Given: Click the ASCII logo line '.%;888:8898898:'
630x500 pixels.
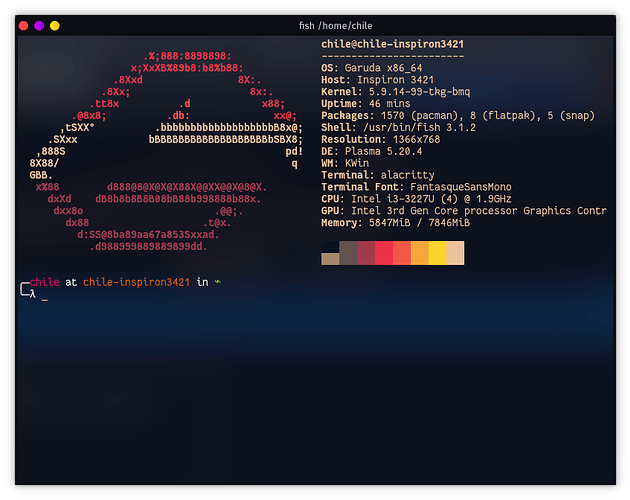Looking at the screenshot, I should 187,56.
